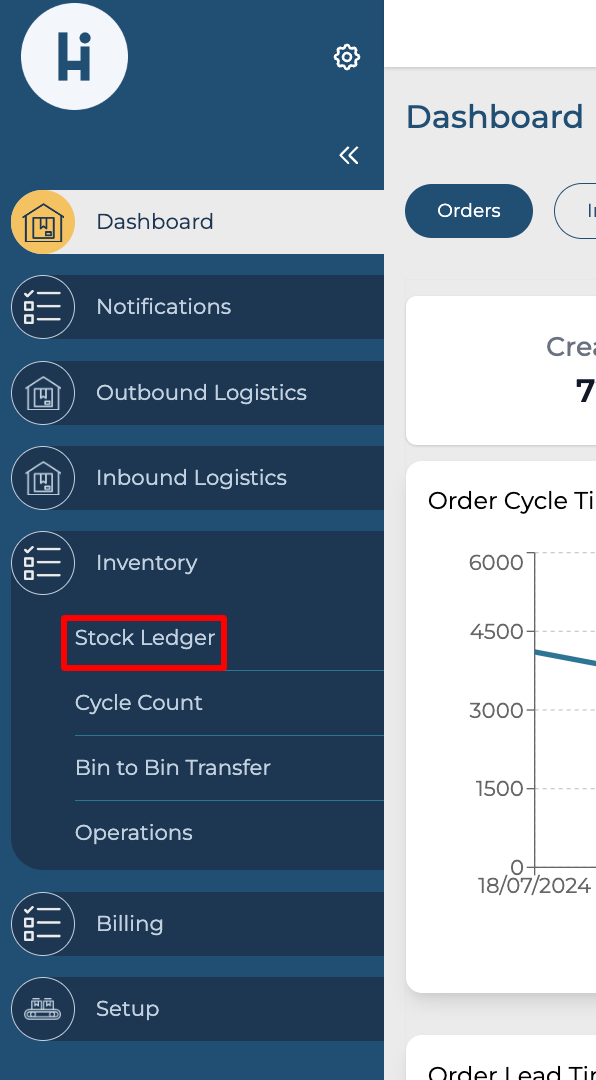
Task: Collapse the sidebar with the double chevron
Action: (x=348, y=155)
